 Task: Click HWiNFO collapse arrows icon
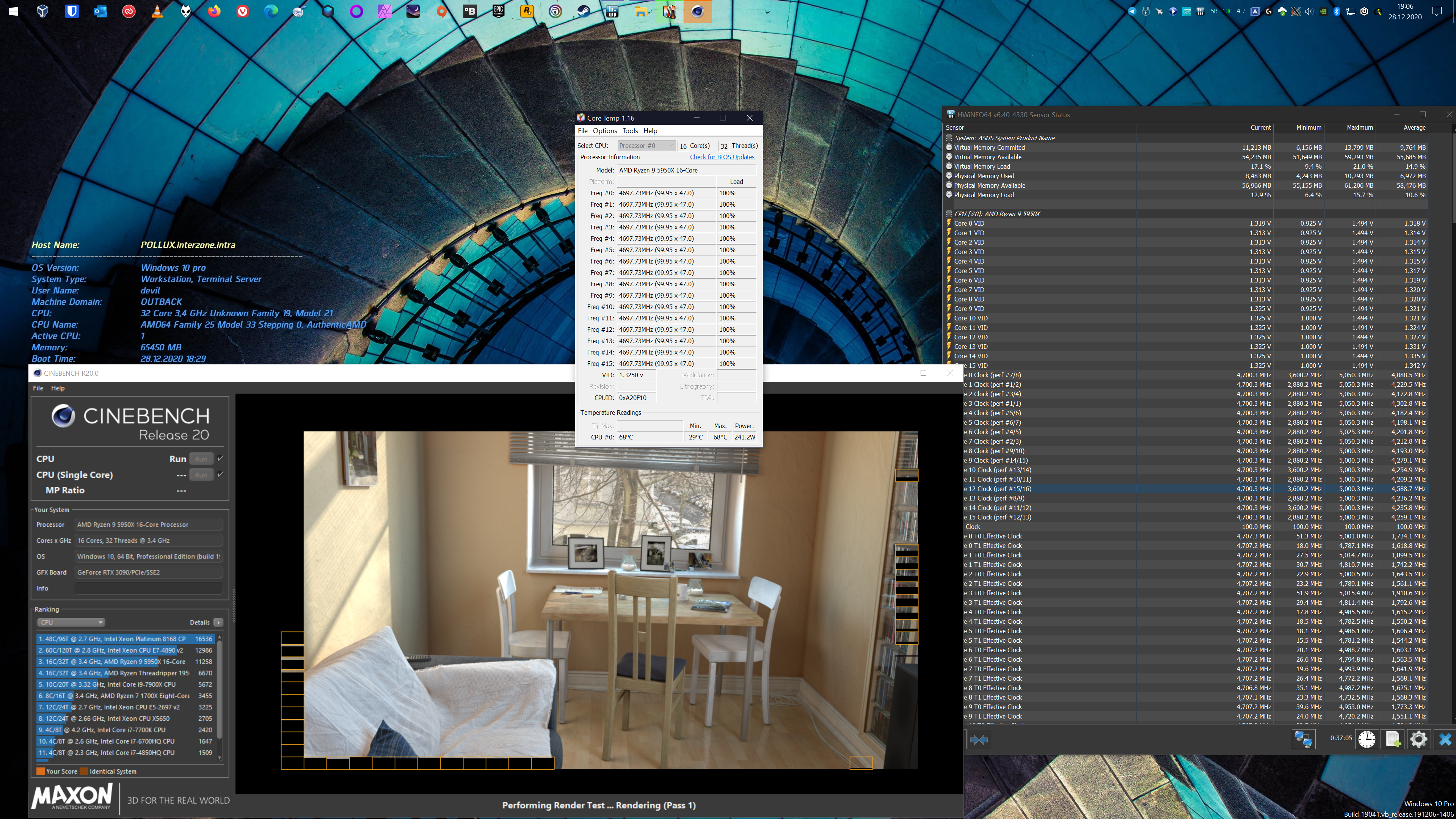click(979, 739)
